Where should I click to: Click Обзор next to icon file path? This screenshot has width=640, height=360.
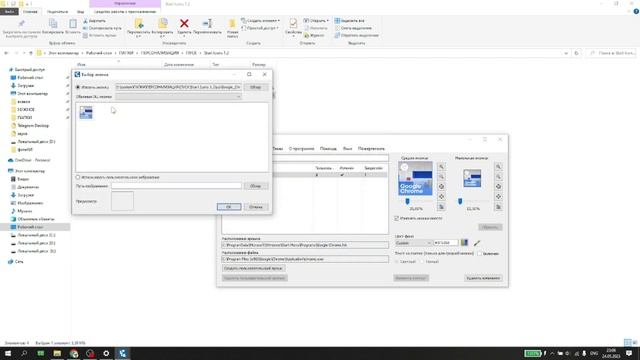[x=256, y=87]
